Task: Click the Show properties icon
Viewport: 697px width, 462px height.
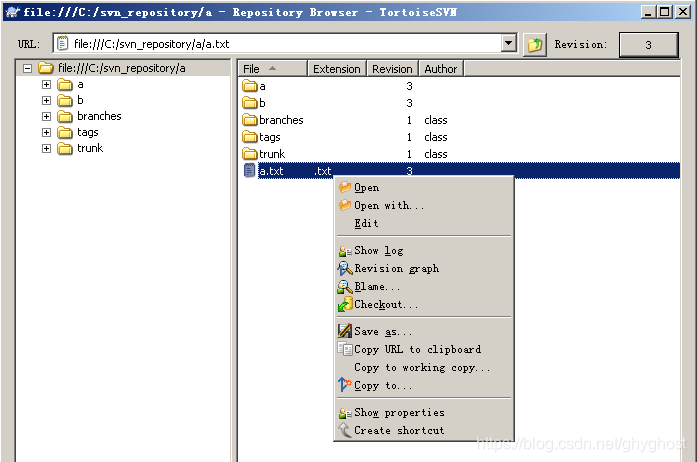Action: [345, 413]
